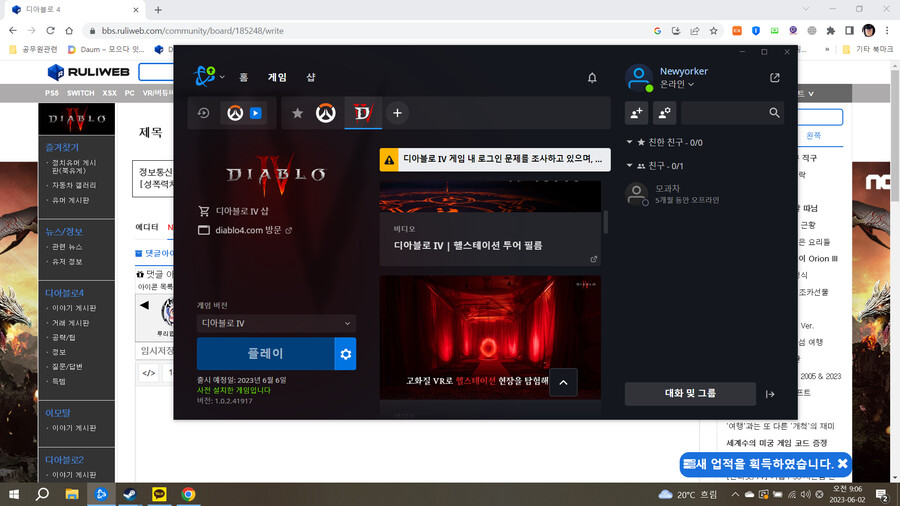
Task: Click the Newyorker profile avatar
Action: [638, 77]
